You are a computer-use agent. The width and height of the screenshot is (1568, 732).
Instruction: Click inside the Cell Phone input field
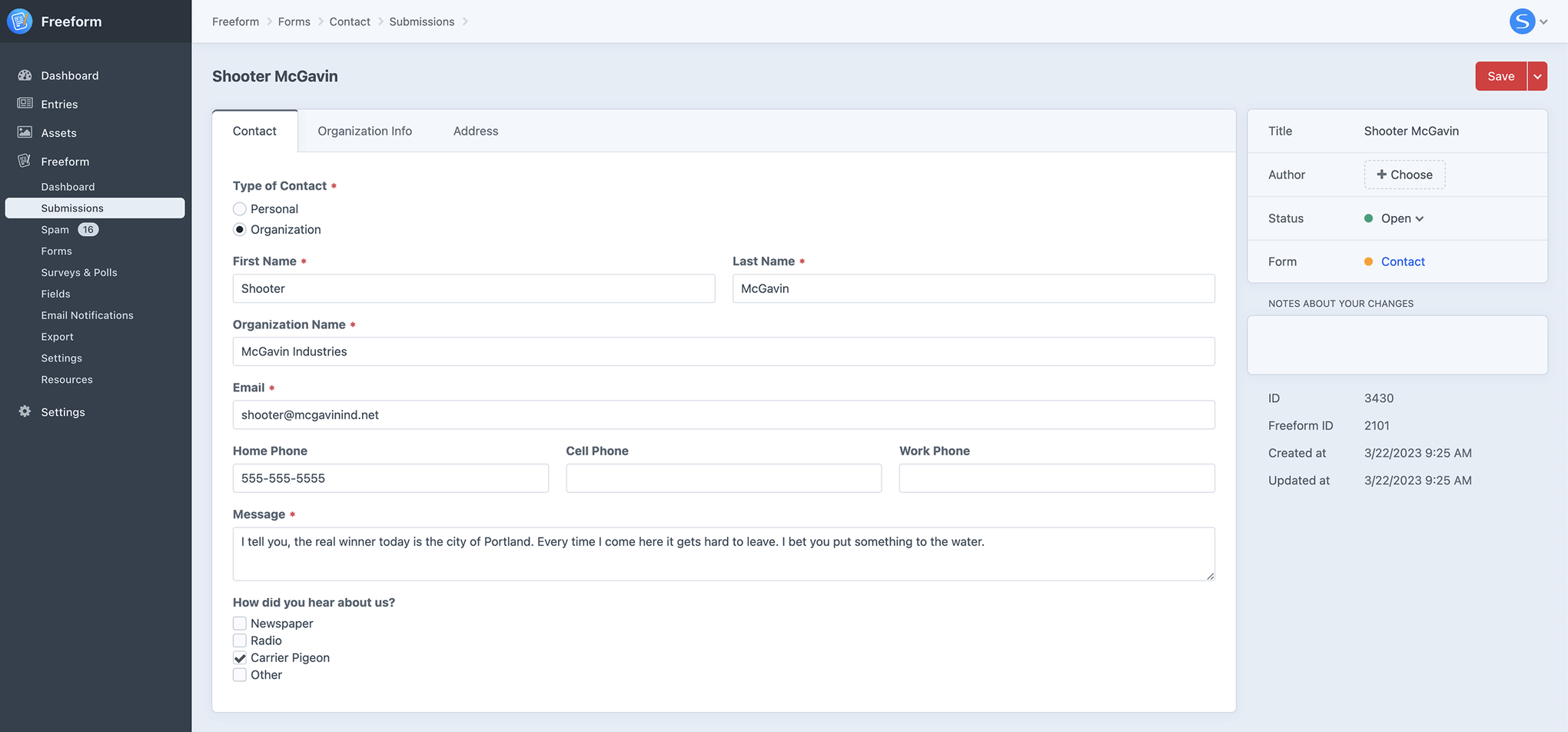click(723, 477)
